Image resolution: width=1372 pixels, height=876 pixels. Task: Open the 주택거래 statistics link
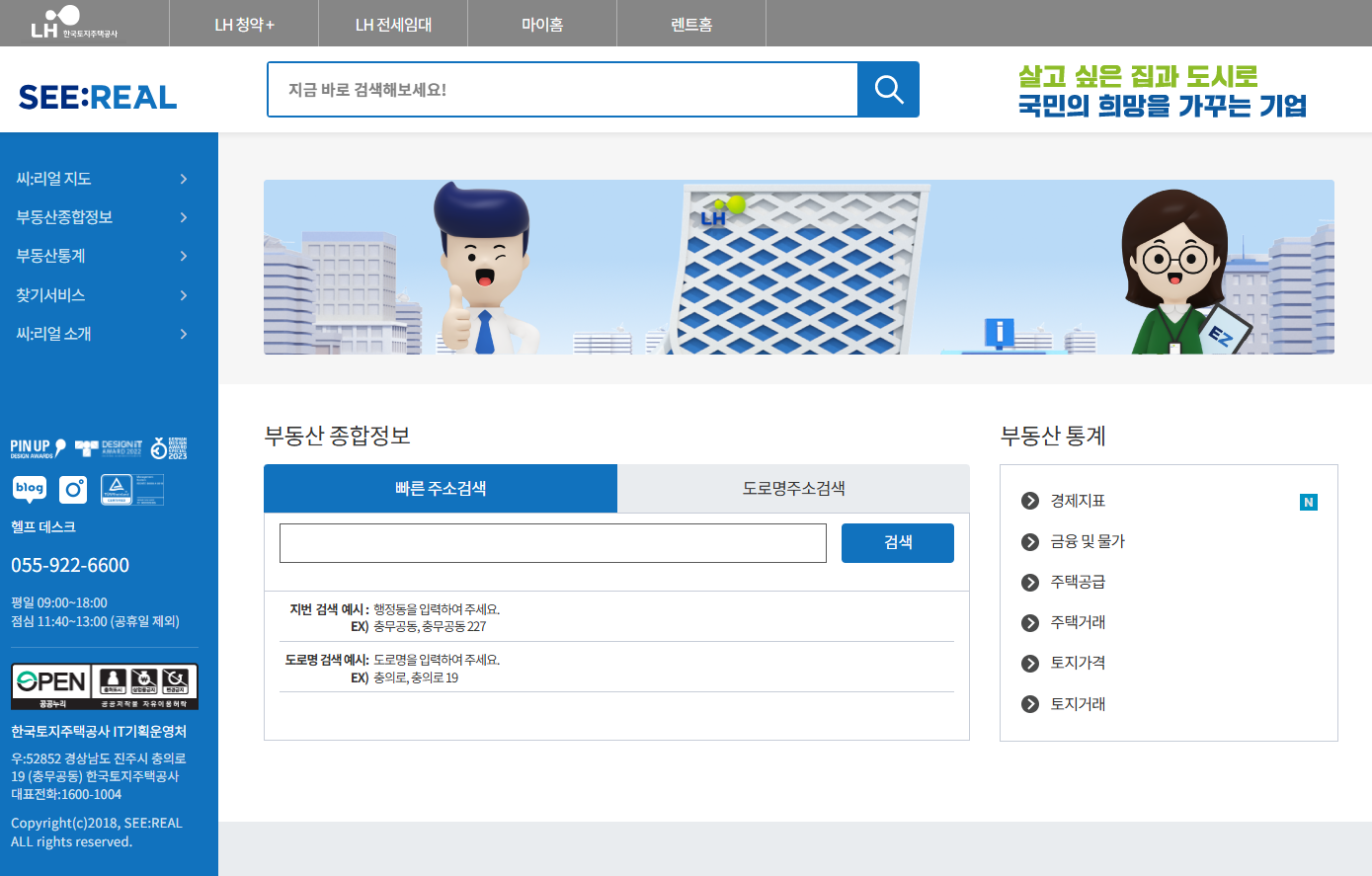pyautogui.click(x=1078, y=622)
